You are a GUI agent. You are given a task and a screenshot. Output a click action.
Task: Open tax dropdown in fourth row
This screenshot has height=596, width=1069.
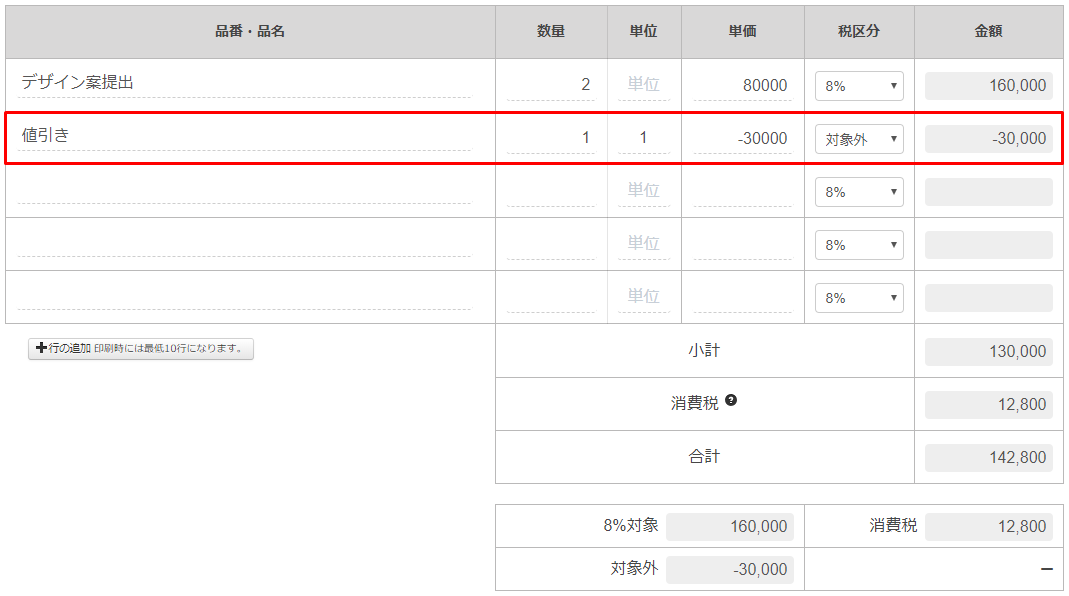[859, 245]
